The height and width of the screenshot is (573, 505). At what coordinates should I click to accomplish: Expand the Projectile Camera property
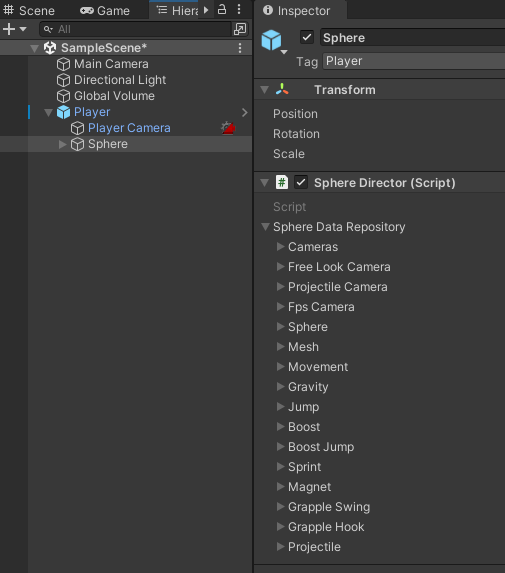point(280,287)
